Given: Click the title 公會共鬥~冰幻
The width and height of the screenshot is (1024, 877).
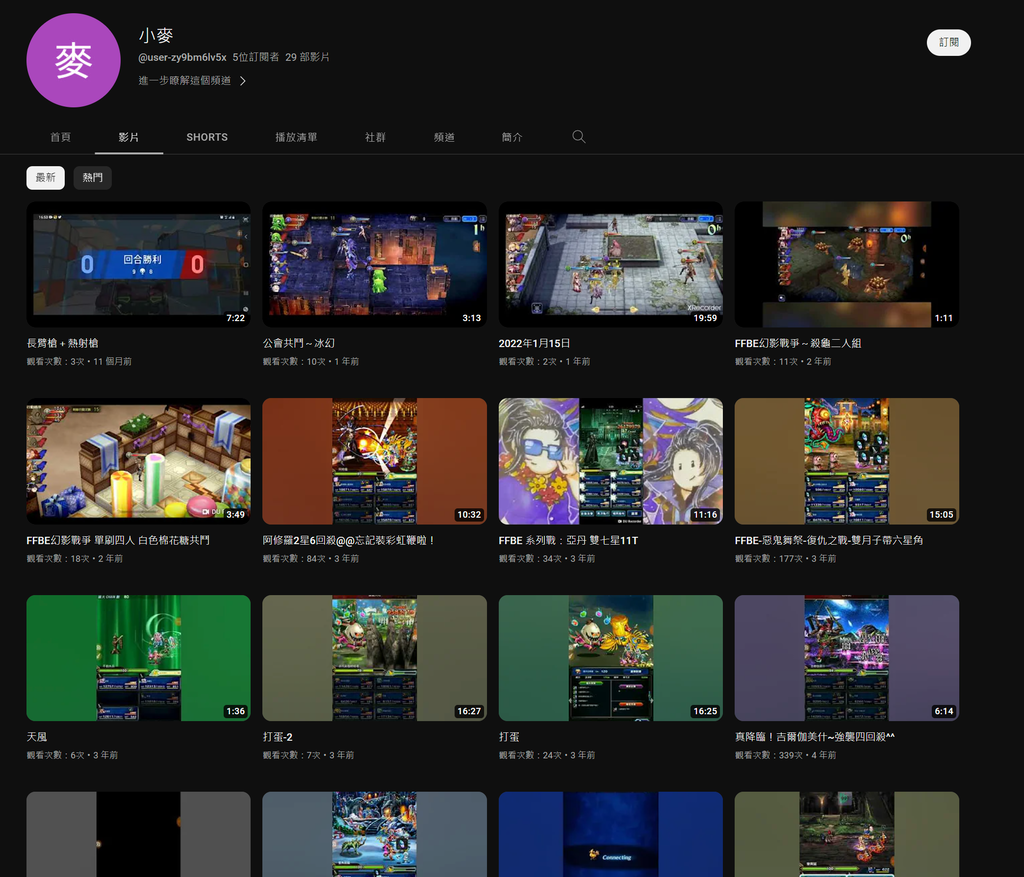Looking at the screenshot, I should (298, 343).
